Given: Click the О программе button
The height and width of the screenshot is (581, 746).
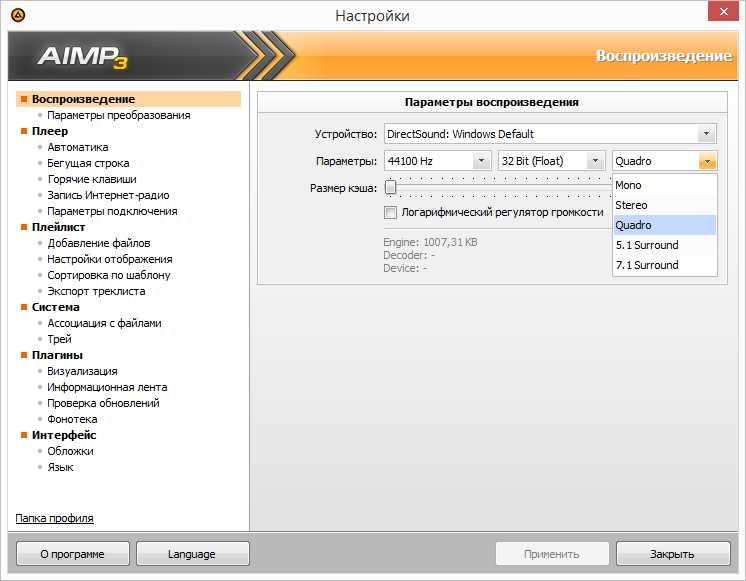Looking at the screenshot, I should pyautogui.click(x=71, y=554).
